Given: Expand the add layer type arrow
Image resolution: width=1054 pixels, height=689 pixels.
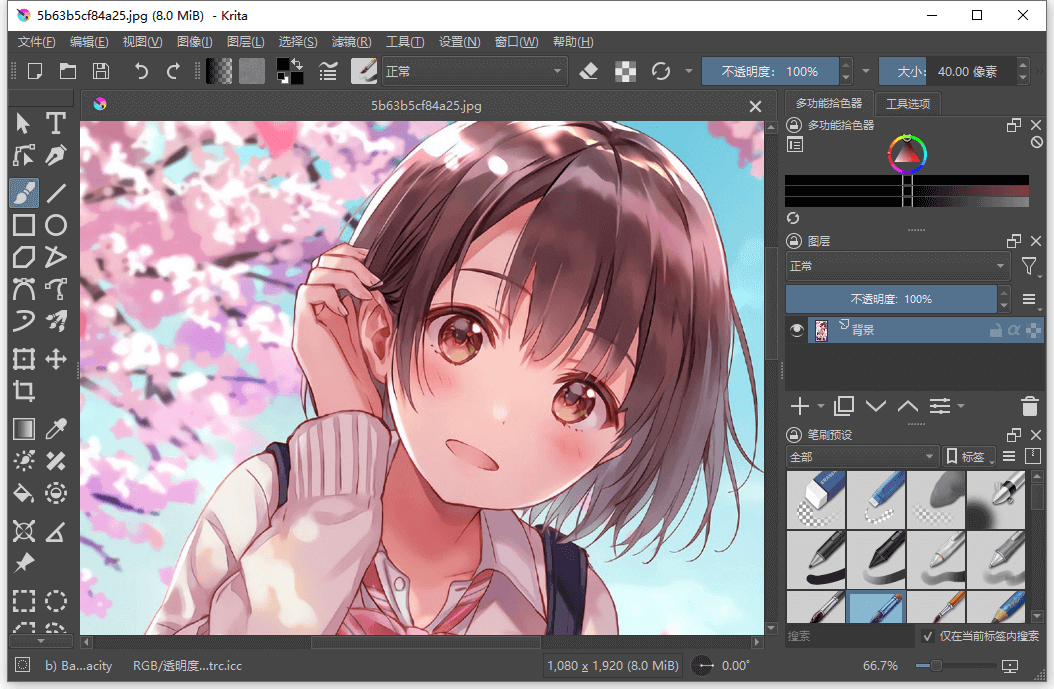Looking at the screenshot, I should coord(821,406).
